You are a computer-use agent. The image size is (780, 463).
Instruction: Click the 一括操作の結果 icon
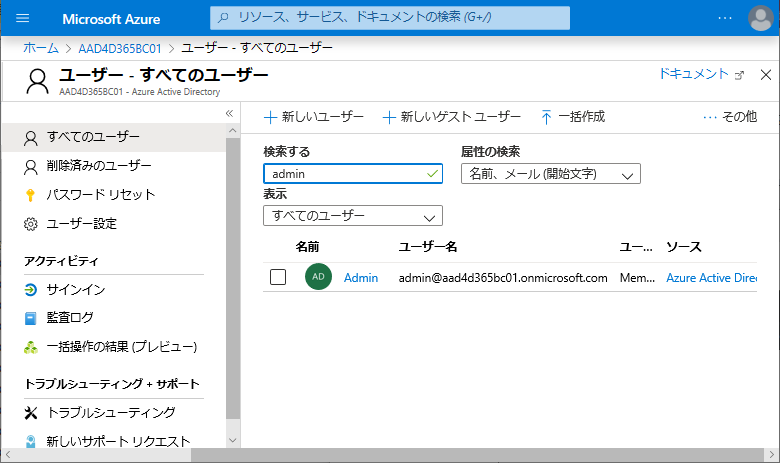(x=30, y=347)
